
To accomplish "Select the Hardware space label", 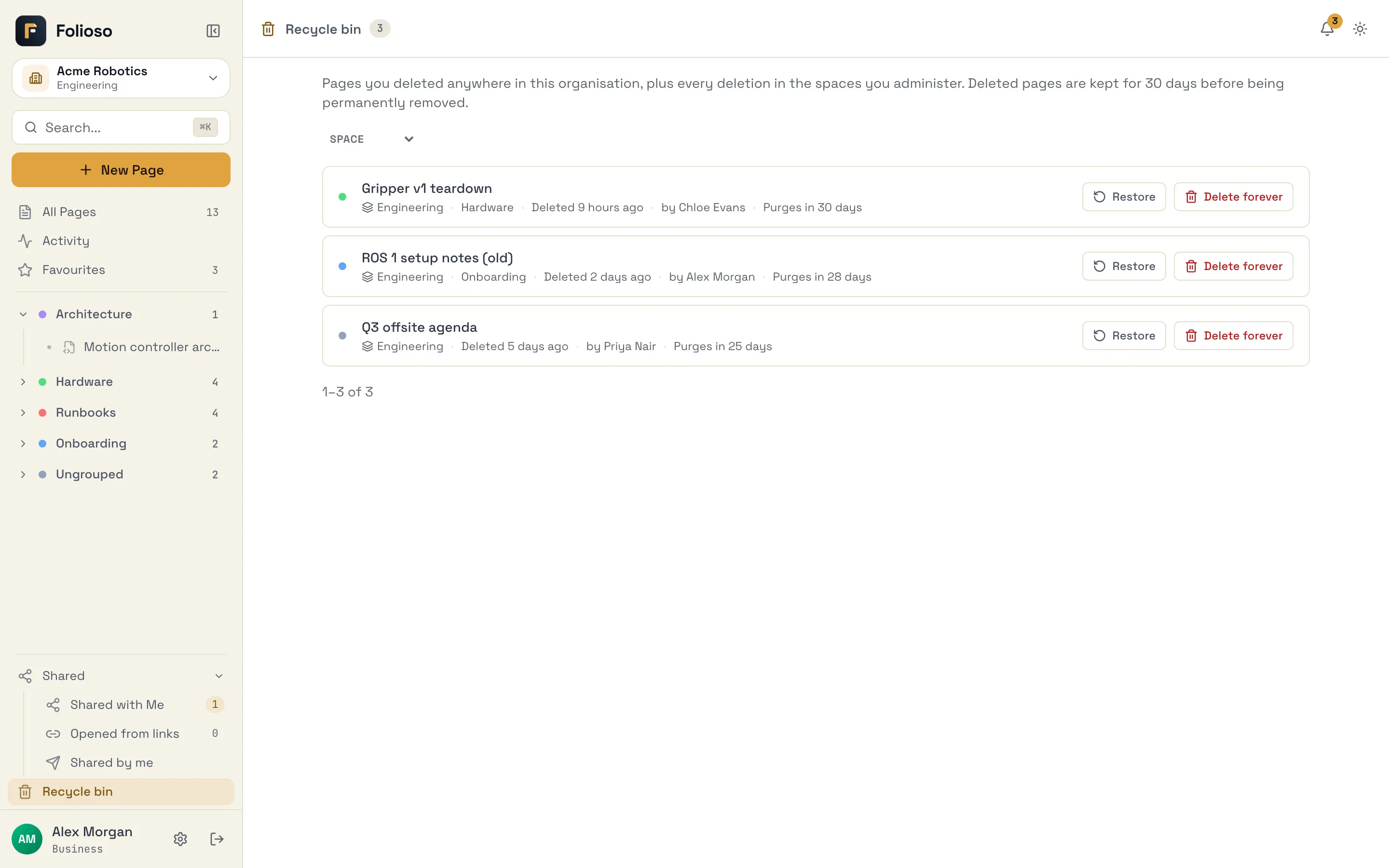I will pos(84,382).
